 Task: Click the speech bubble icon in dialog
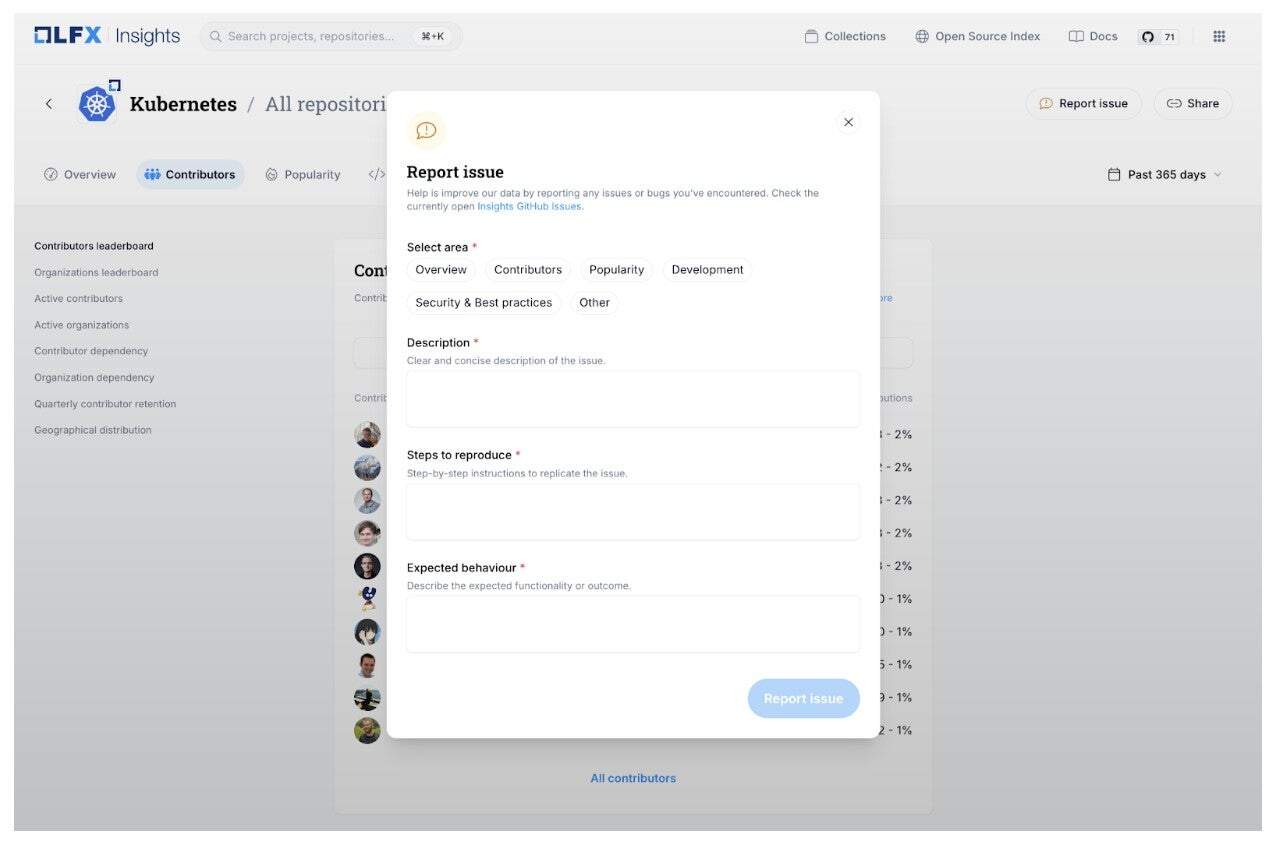(x=426, y=130)
